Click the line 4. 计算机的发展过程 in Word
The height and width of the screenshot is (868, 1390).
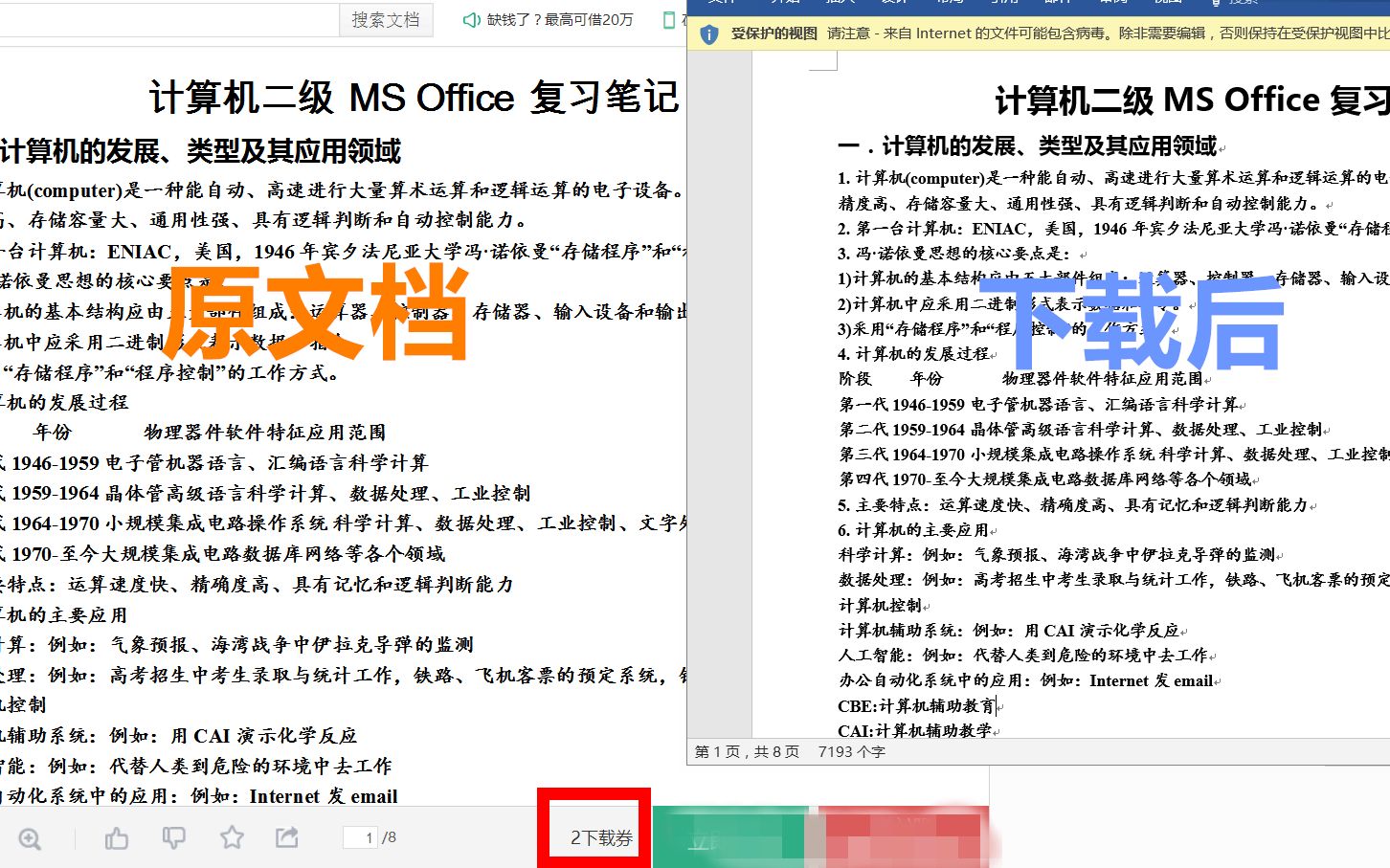pyautogui.click(x=913, y=354)
